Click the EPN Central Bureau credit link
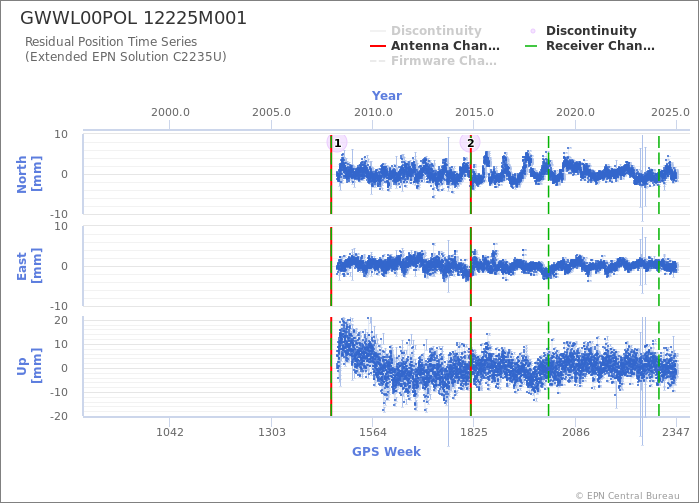Image resolution: width=700 pixels, height=504 pixels. coord(628,496)
